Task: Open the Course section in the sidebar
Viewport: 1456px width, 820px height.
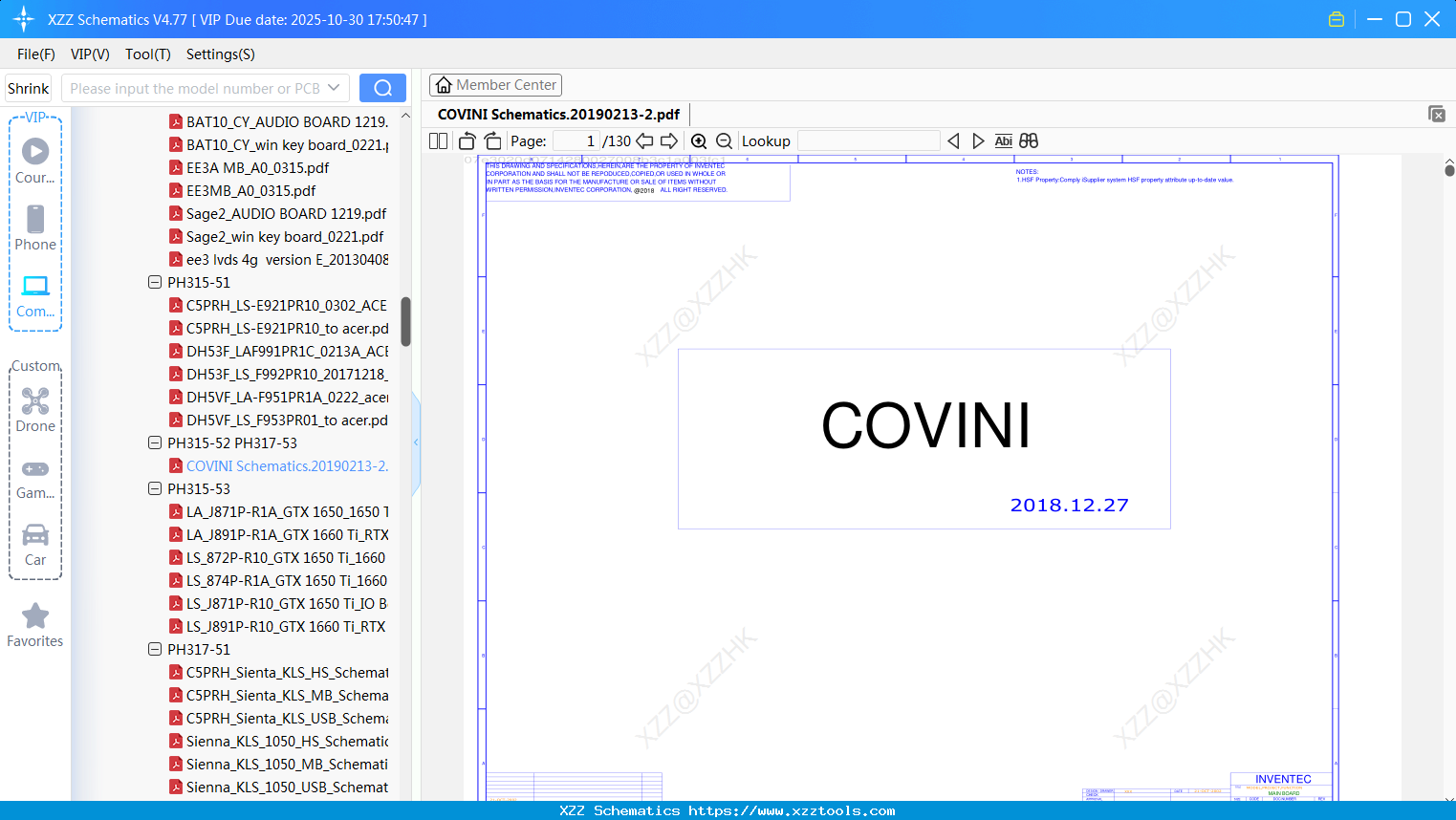Action: coord(35,161)
